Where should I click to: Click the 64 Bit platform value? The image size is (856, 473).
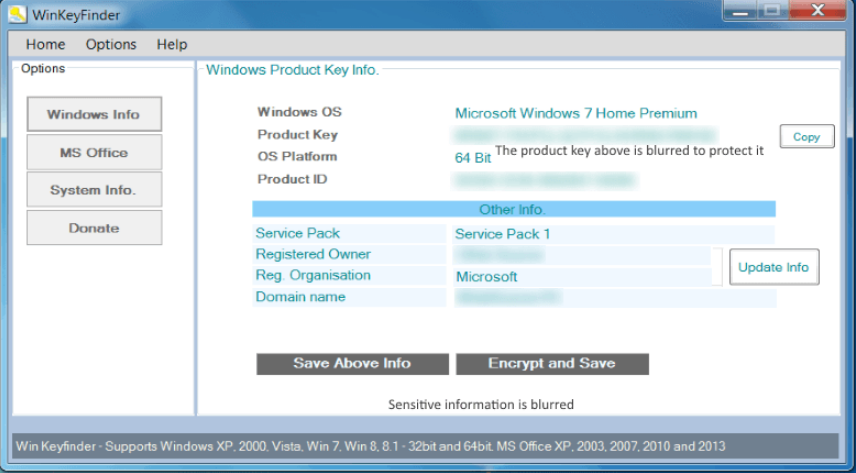473,158
